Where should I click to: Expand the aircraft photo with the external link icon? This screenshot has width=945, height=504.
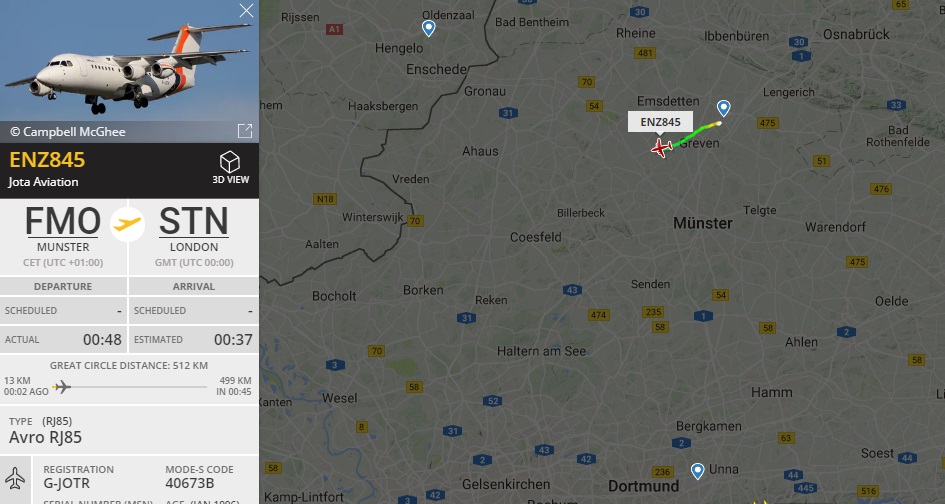coord(245,131)
